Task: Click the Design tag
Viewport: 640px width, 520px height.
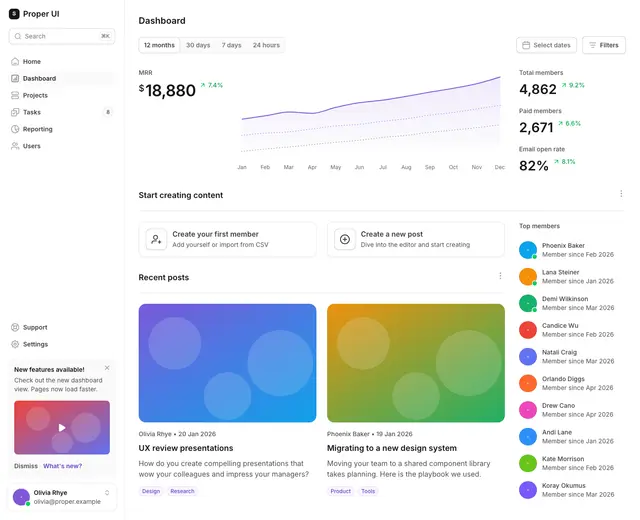Action: coord(151,491)
